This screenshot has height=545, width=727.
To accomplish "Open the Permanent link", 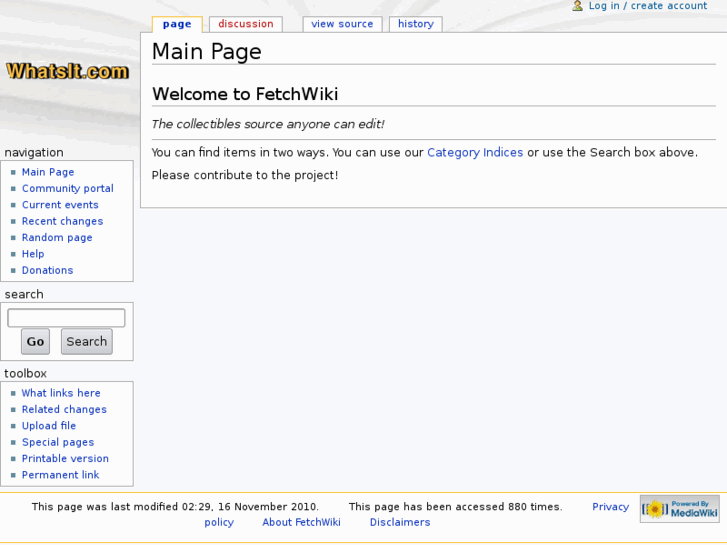I will tap(60, 474).
